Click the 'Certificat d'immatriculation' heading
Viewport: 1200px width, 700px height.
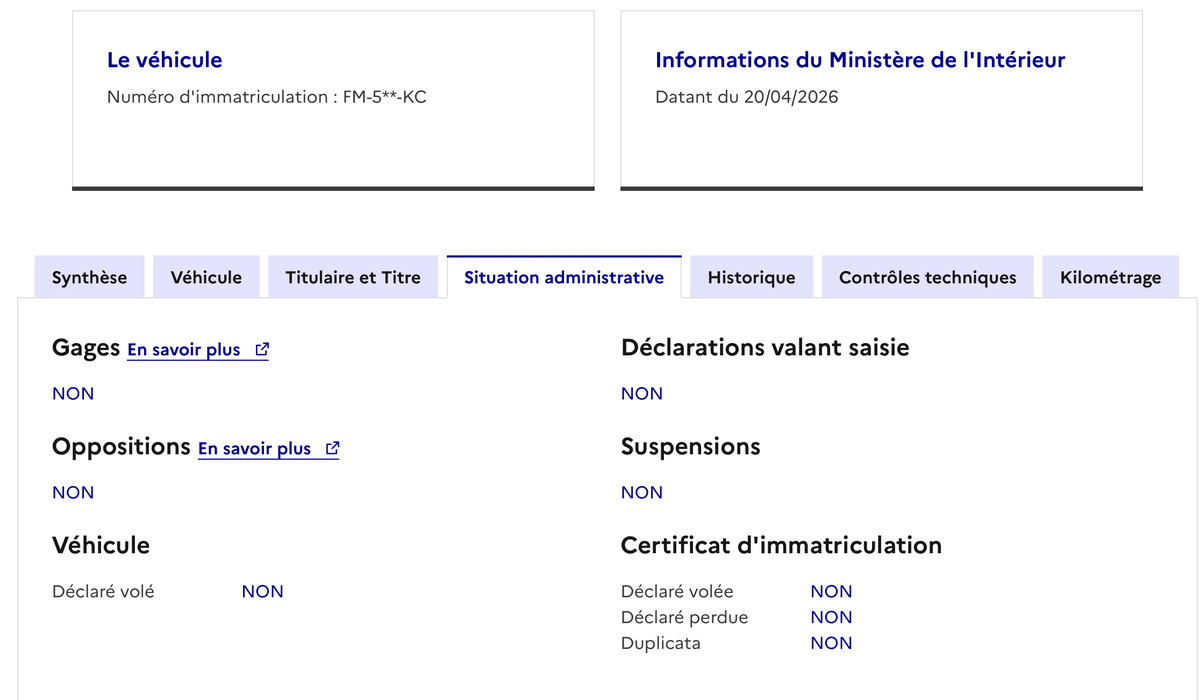781,545
